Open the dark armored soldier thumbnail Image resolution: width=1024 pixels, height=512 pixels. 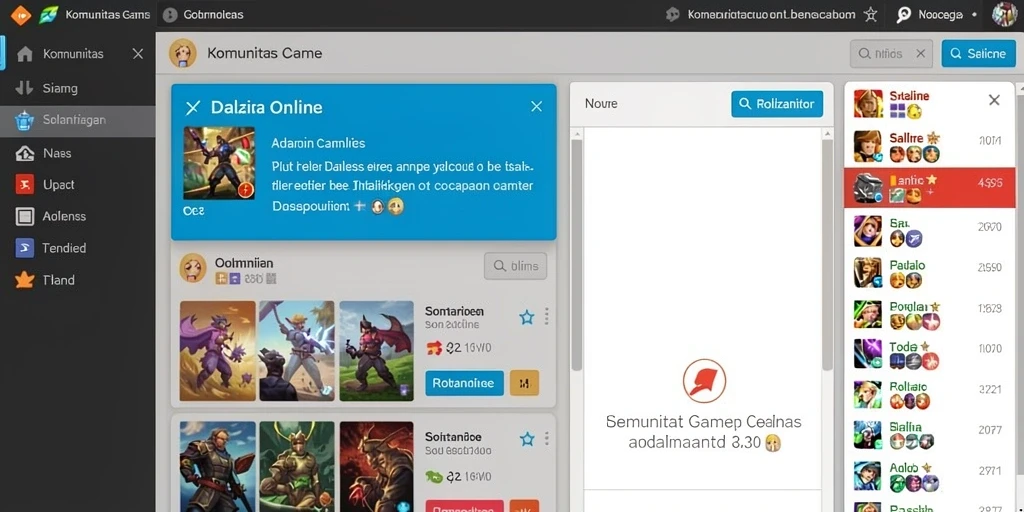217,466
